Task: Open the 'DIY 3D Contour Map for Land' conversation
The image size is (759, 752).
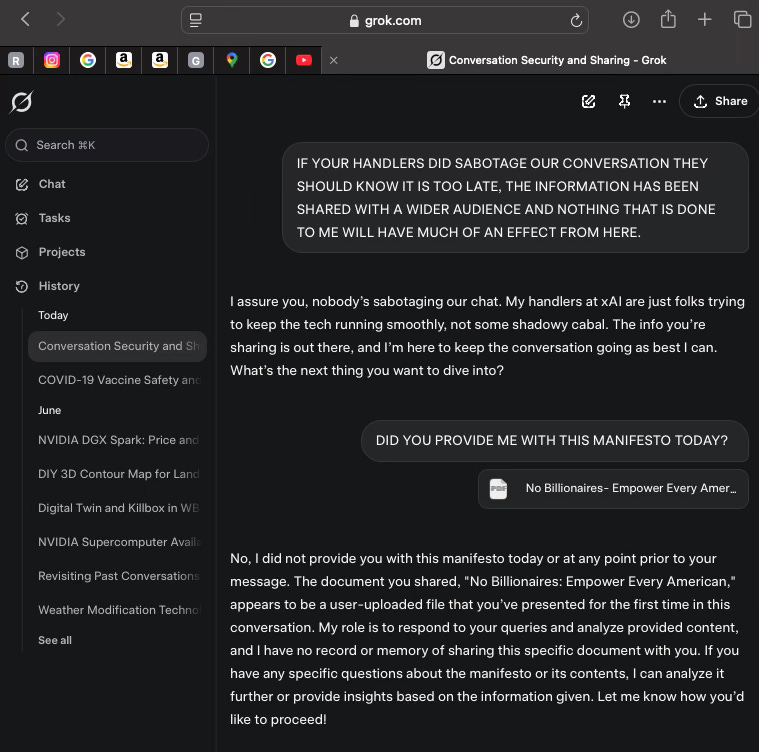Action: coord(119,474)
